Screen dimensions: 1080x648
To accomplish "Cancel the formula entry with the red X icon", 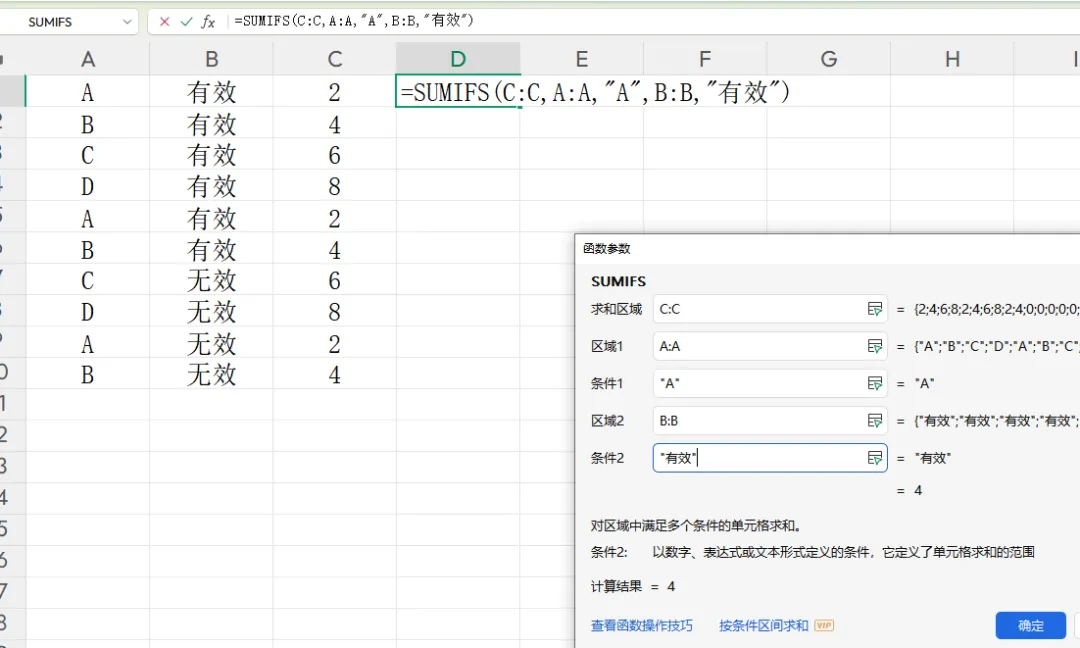I will (164, 21).
